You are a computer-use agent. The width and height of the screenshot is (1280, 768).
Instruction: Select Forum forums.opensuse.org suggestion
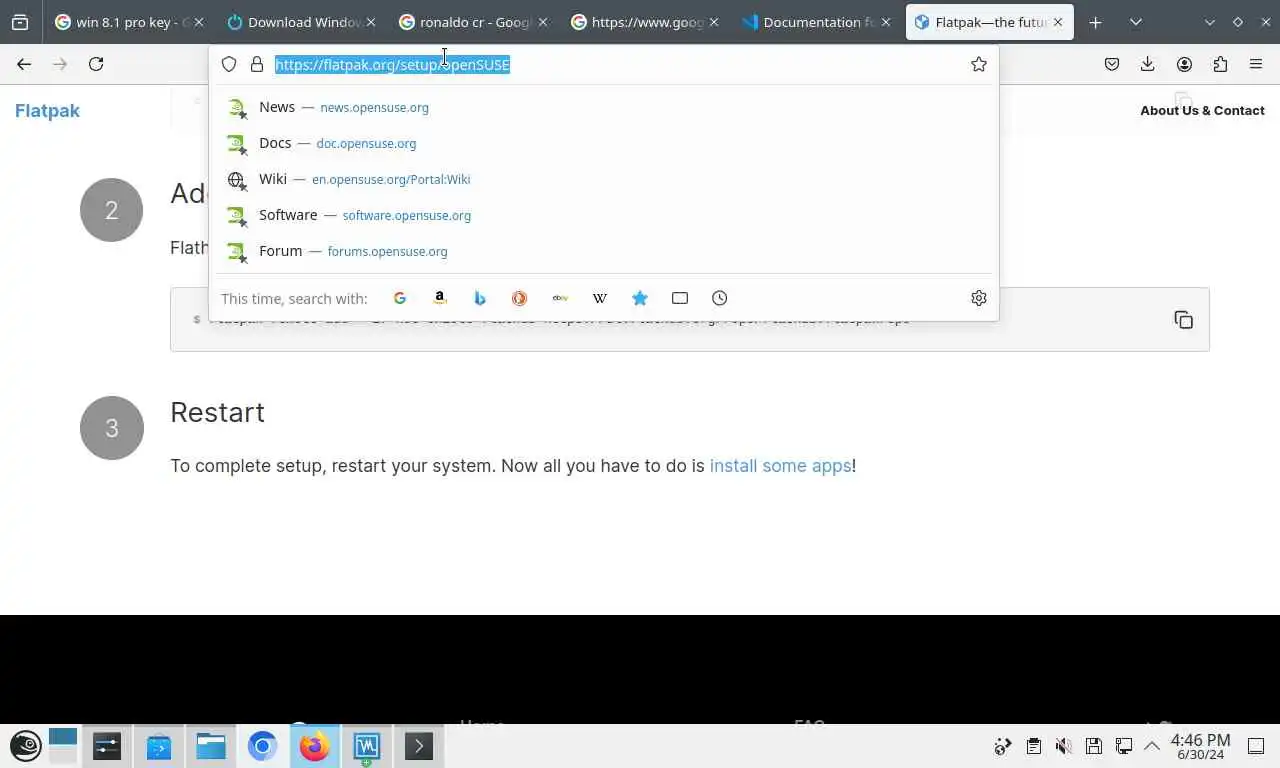tap(604, 251)
